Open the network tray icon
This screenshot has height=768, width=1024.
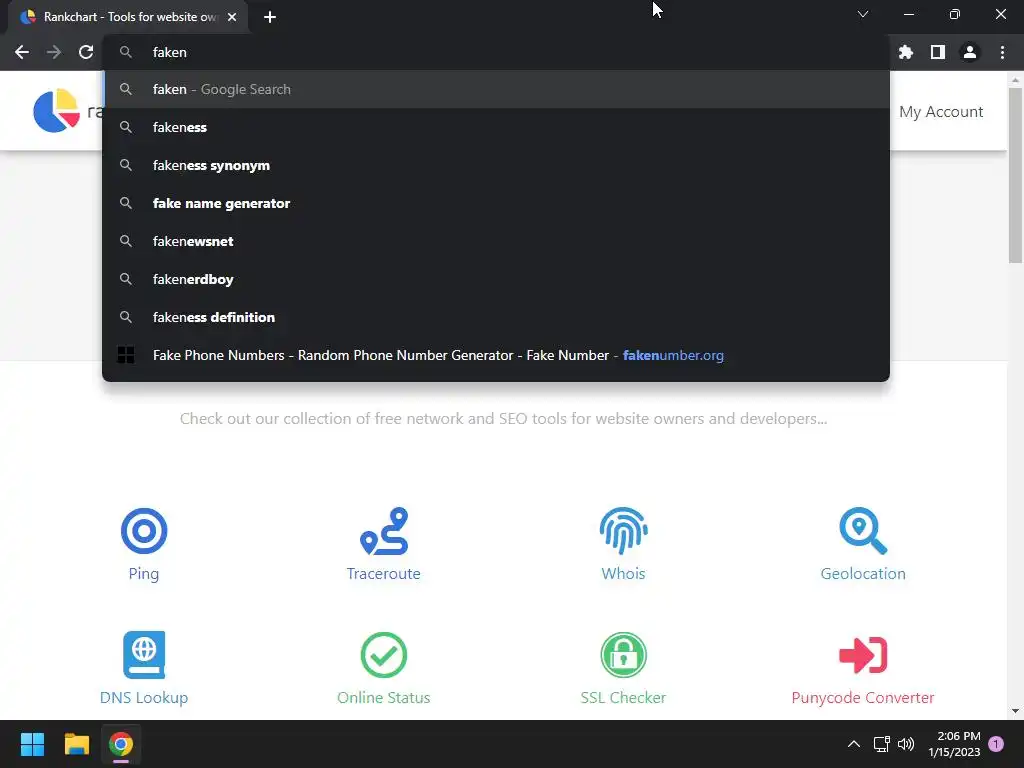click(882, 744)
